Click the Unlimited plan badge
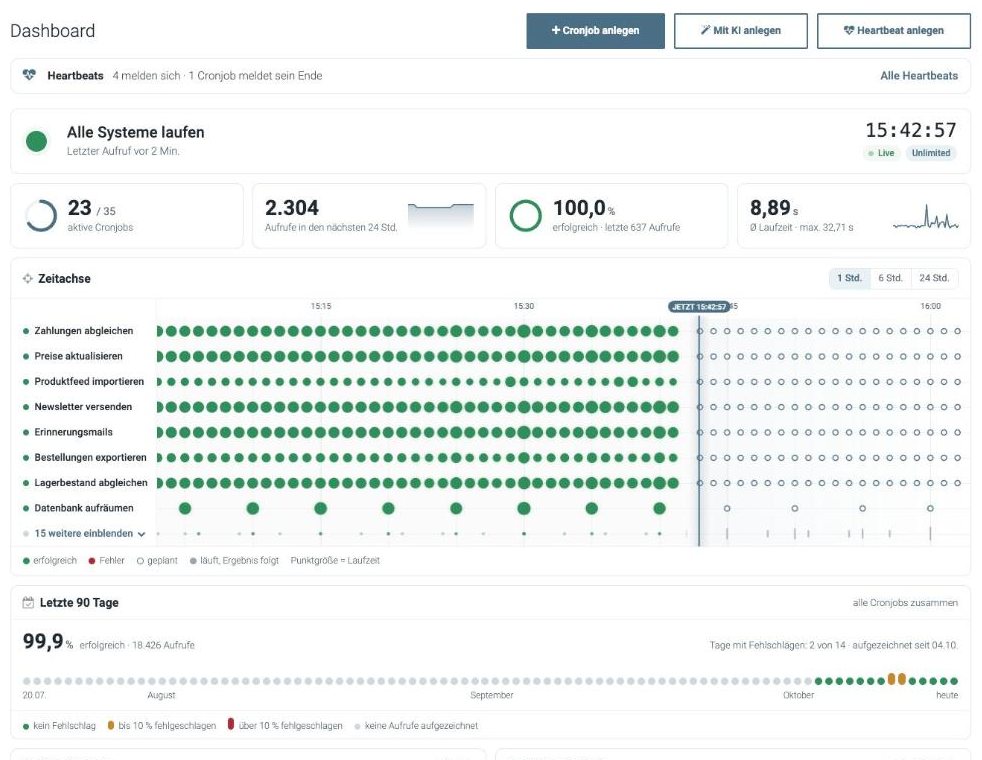982x760 pixels. [x=931, y=153]
